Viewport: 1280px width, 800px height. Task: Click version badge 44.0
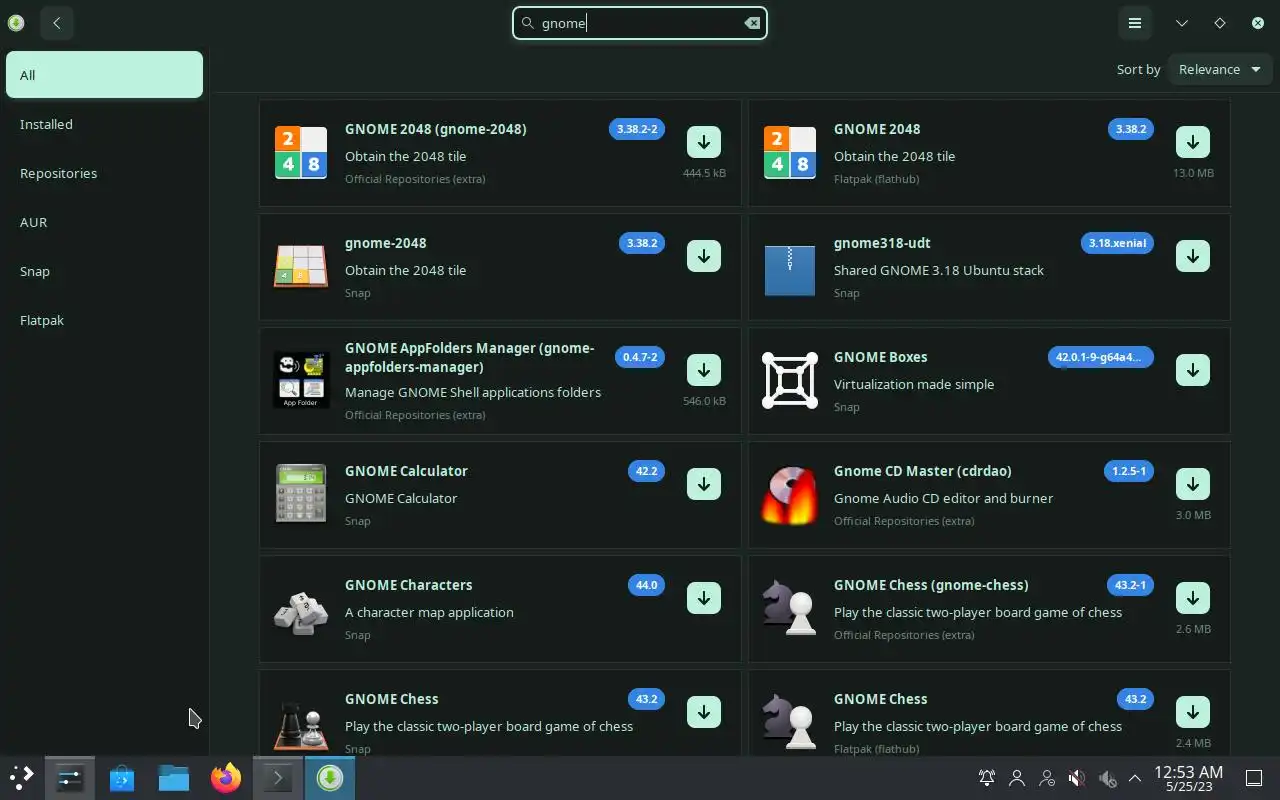tap(647, 585)
